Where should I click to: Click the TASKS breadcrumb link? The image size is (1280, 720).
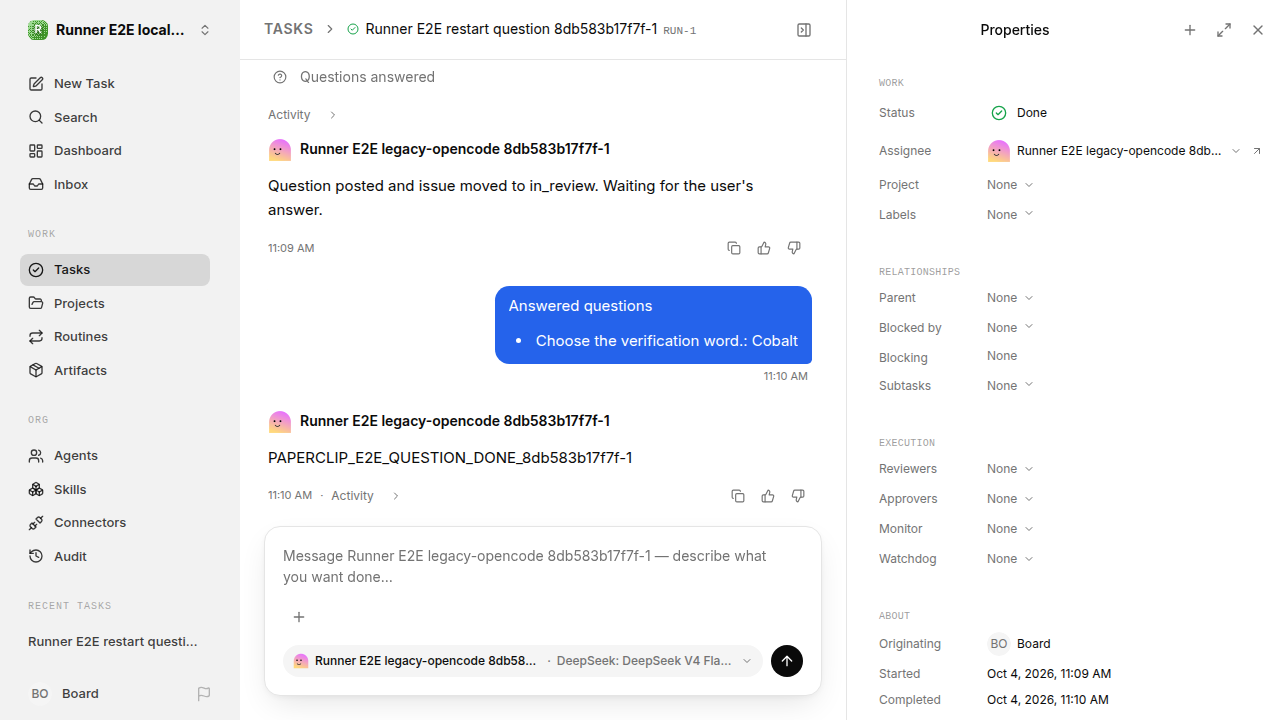click(x=288, y=30)
